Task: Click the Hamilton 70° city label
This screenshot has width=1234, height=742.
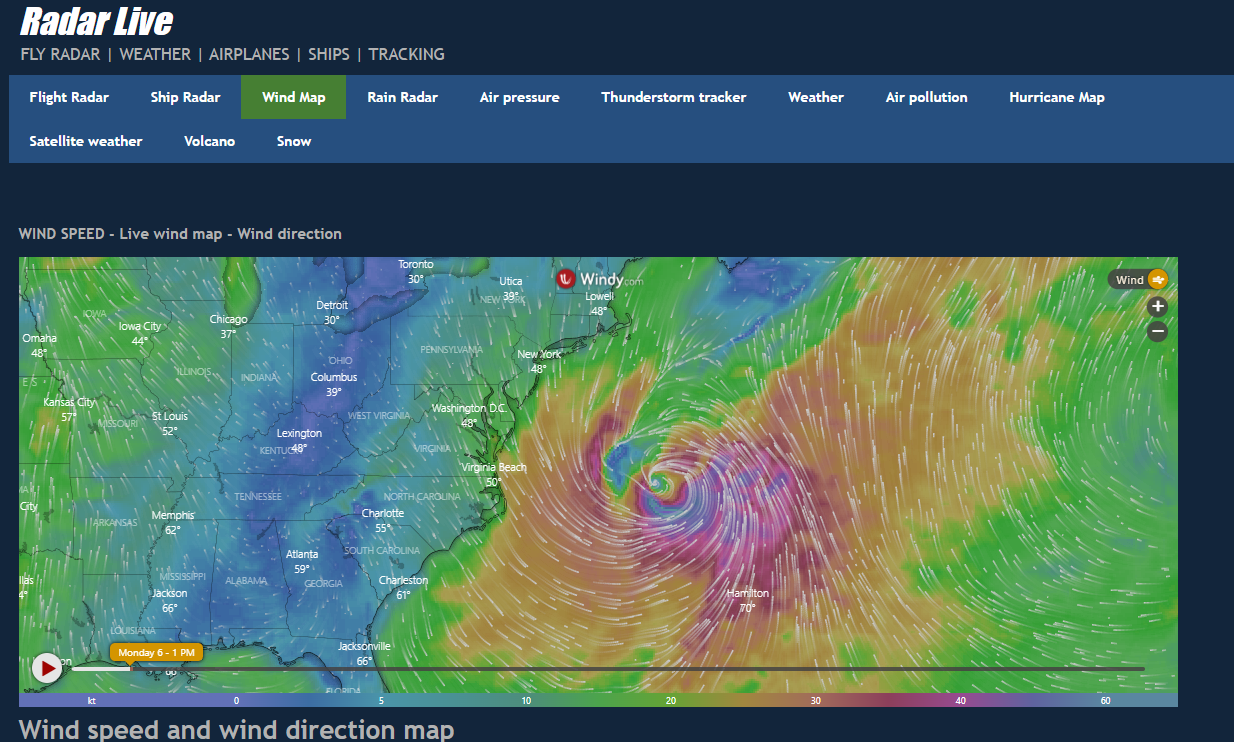Action: [747, 600]
